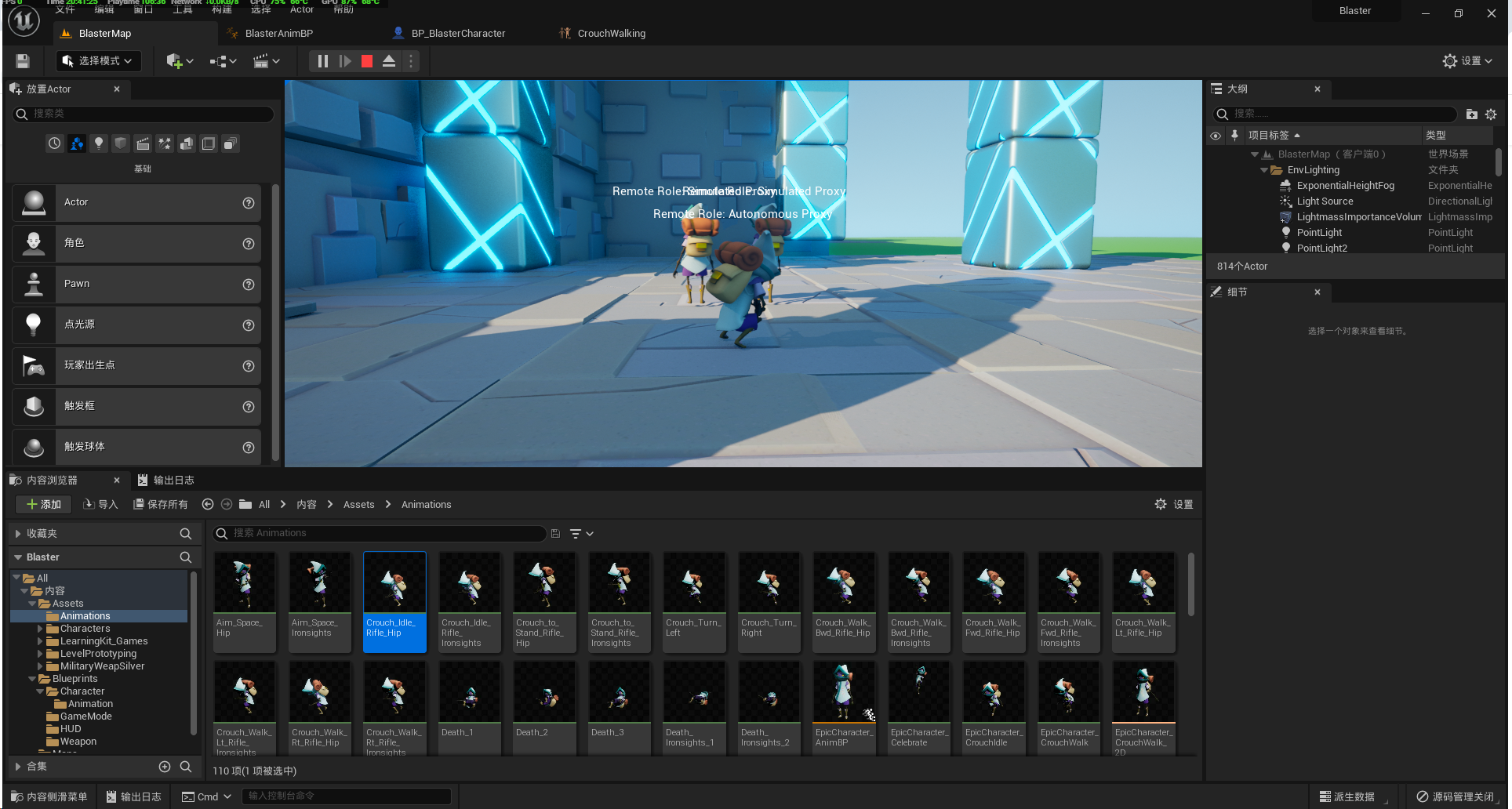
Task: Expand the 合集 collections section
Action: pos(17,767)
